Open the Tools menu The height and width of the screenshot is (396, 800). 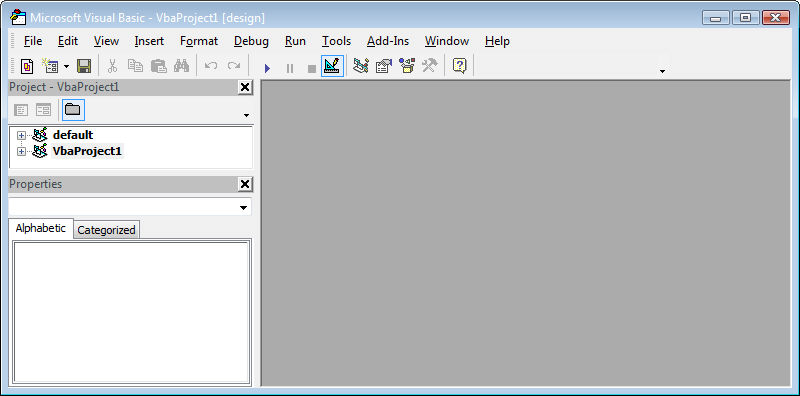pyautogui.click(x=337, y=41)
